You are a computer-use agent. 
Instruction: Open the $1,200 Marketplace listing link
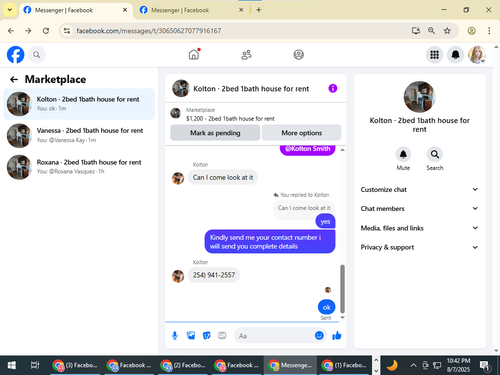[230, 118]
